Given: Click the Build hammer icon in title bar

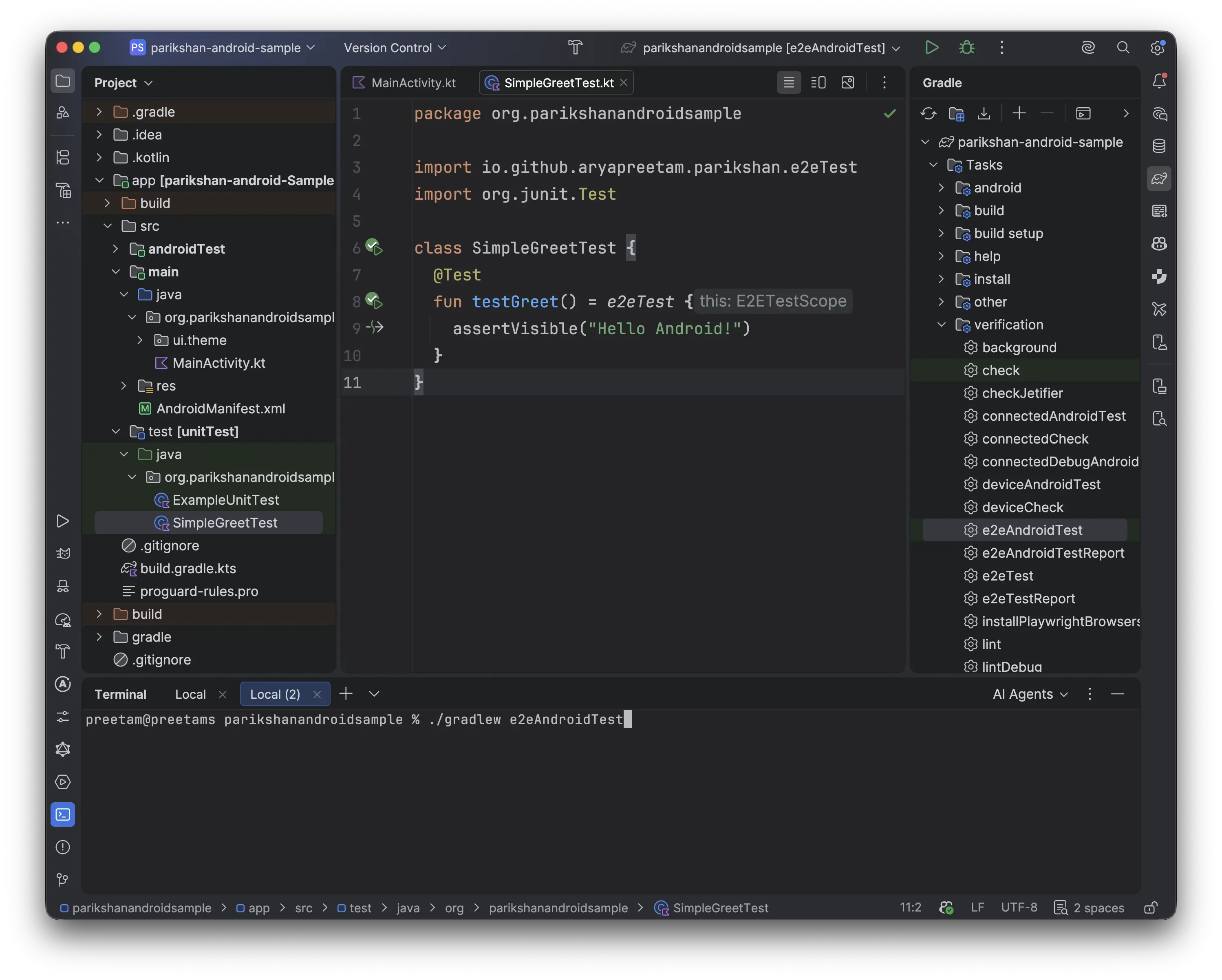Looking at the screenshot, I should click(575, 48).
